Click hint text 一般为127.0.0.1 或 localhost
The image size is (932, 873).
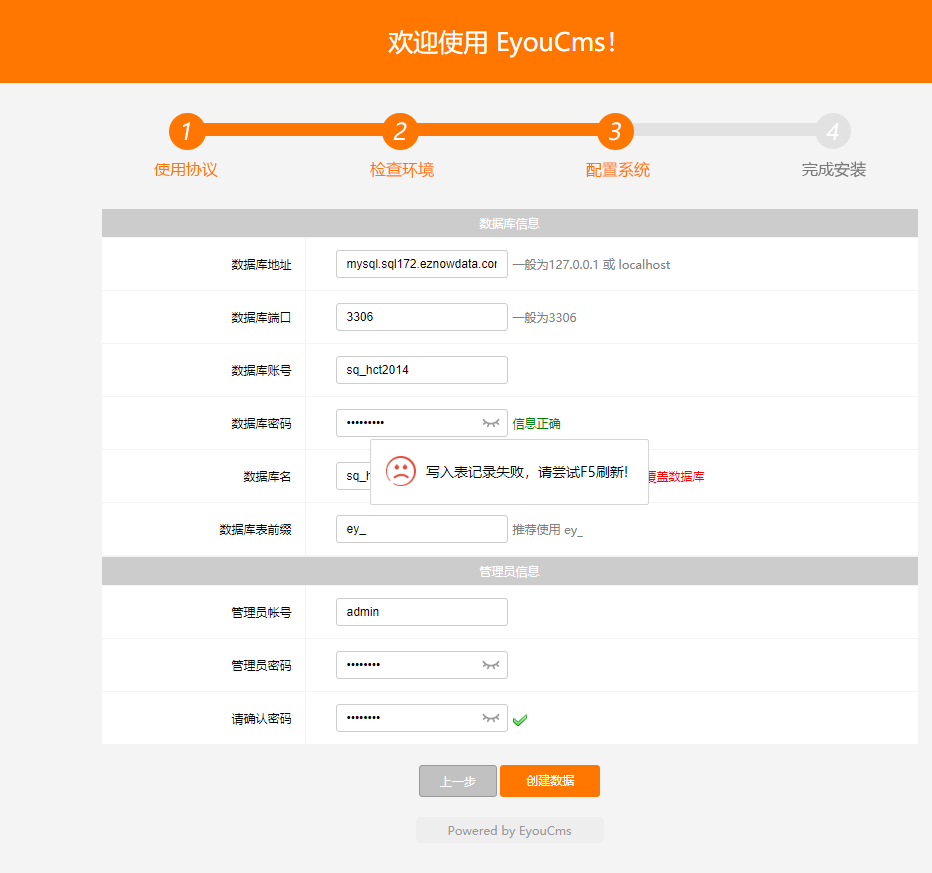point(591,264)
